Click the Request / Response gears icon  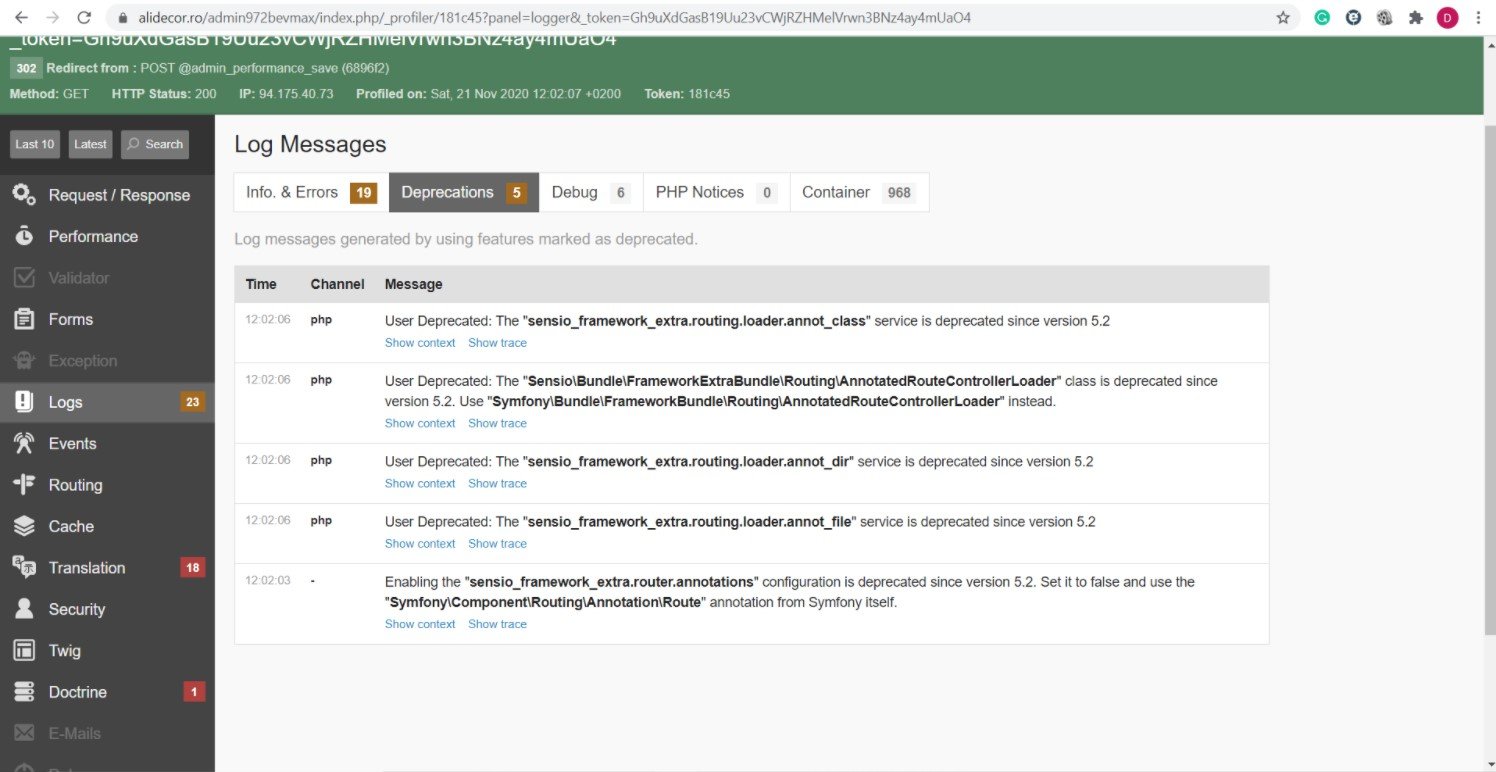tap(24, 195)
